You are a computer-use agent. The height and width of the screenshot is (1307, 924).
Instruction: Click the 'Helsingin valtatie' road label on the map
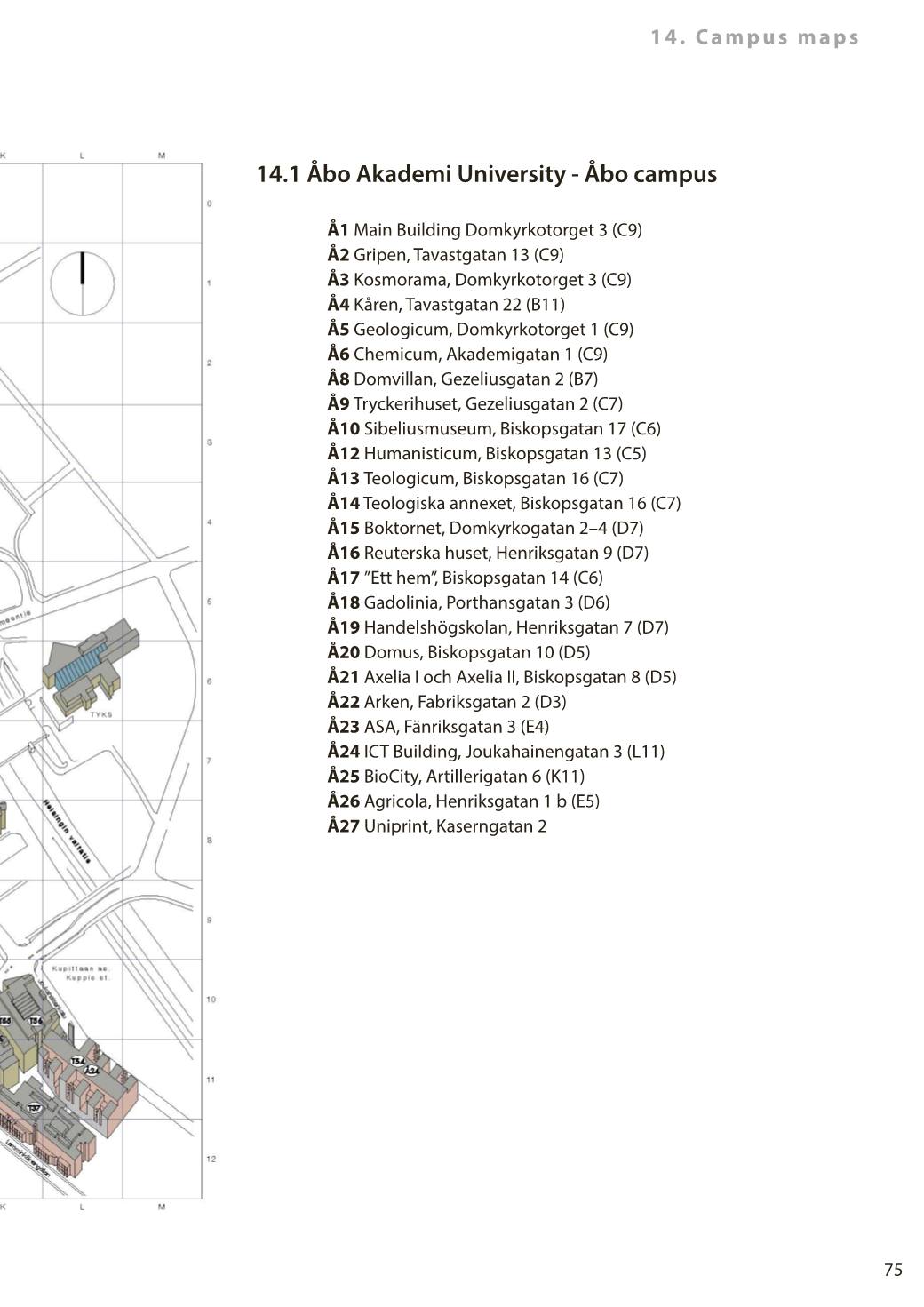tap(68, 832)
